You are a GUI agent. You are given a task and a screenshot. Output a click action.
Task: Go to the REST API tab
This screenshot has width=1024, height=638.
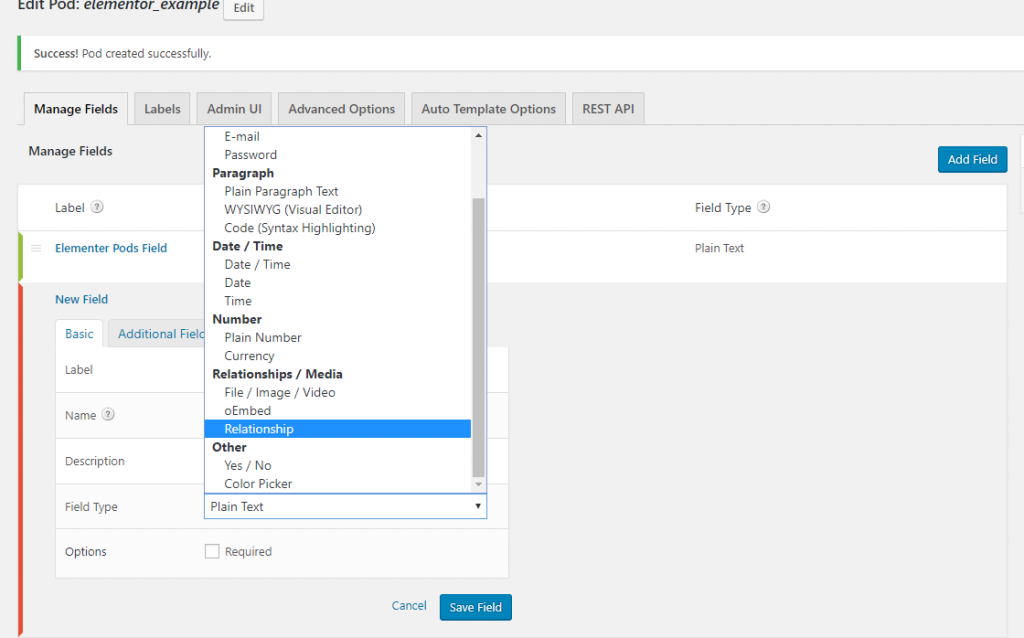608,109
